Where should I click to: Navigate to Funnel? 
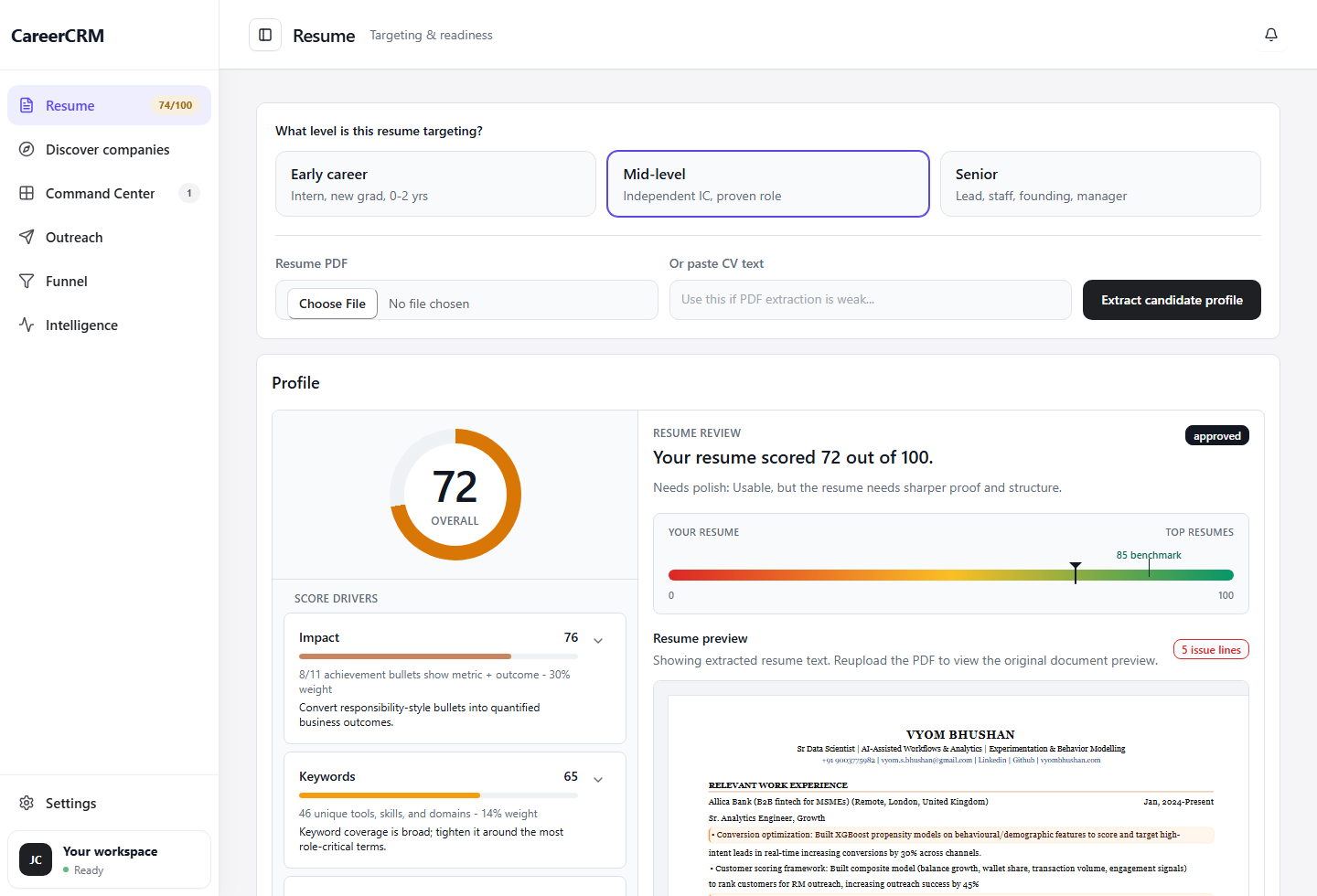[109, 281]
